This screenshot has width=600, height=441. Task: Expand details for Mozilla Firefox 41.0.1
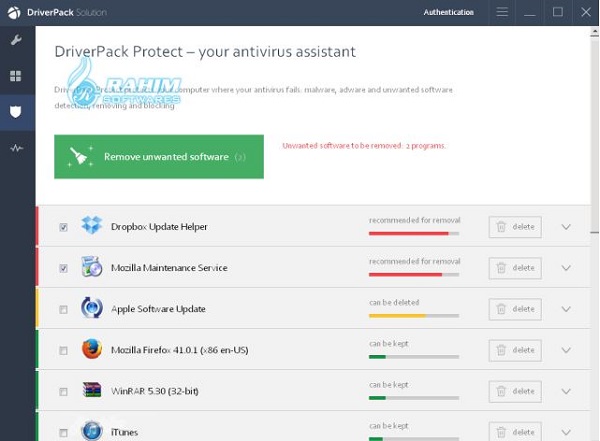click(566, 350)
